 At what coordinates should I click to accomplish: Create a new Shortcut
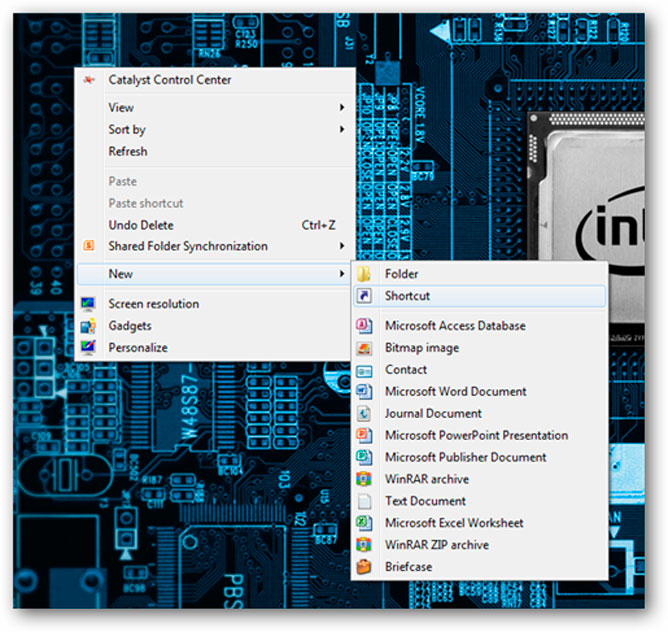pos(407,296)
